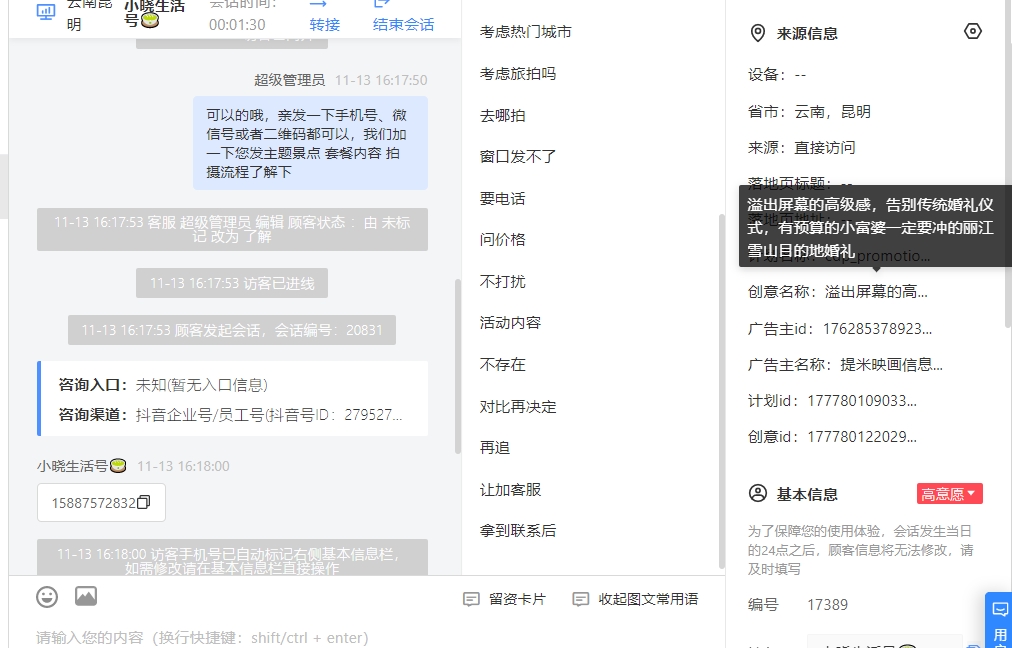Select quick phrase 问价格
Viewport: 1012px width, 648px height.
coord(502,239)
